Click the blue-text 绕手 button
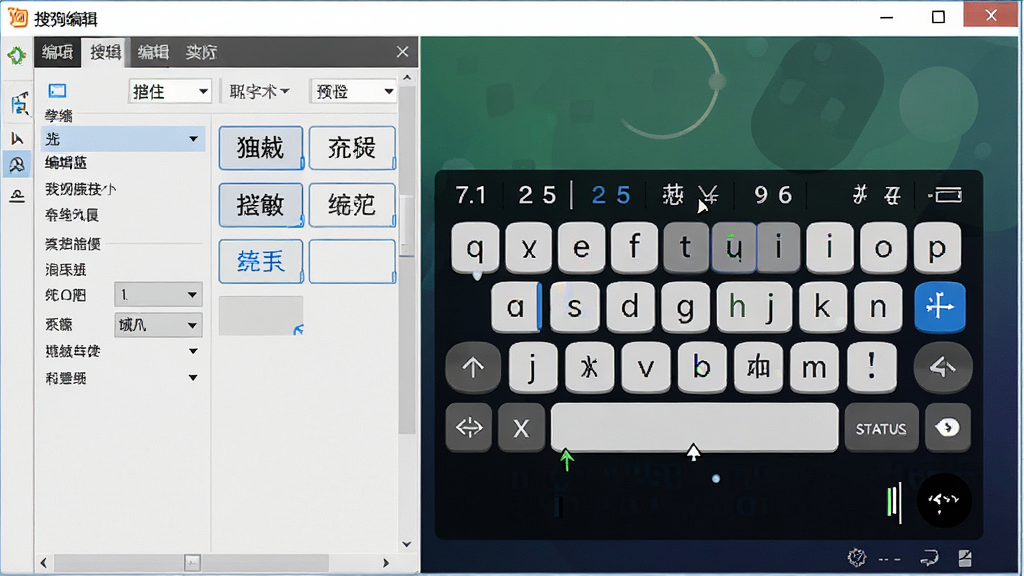 click(261, 261)
